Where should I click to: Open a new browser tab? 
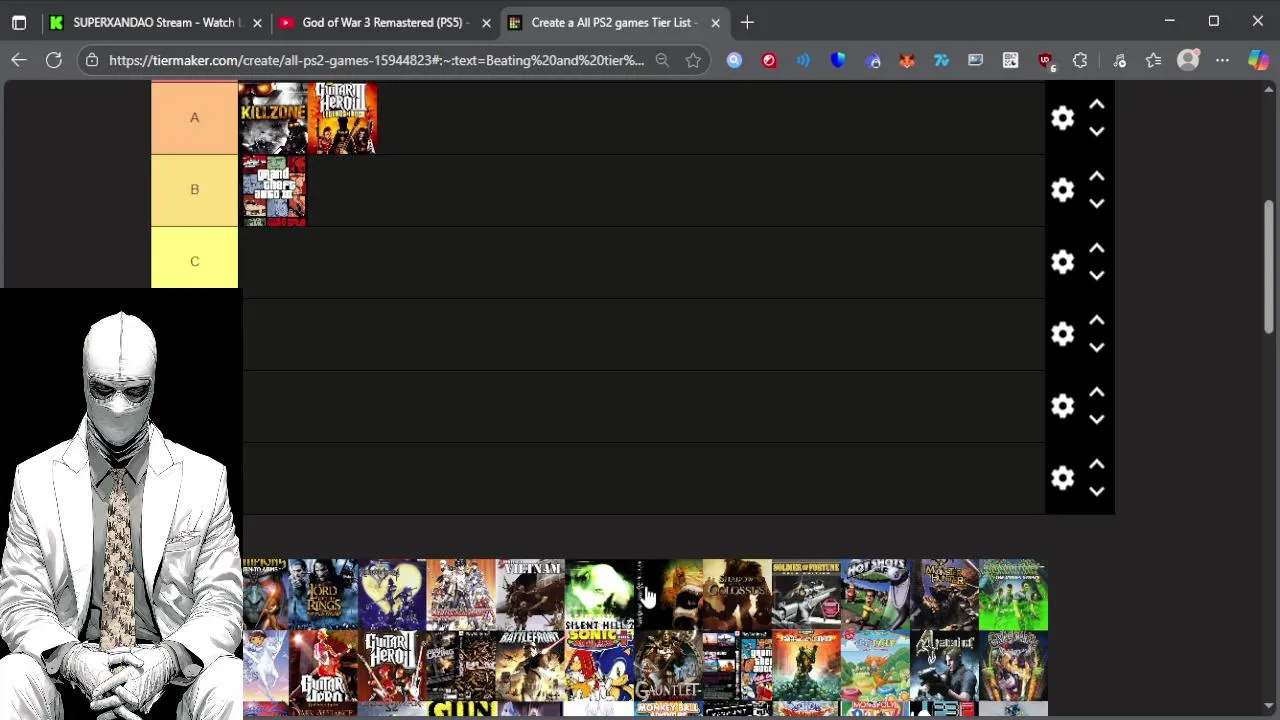[747, 22]
